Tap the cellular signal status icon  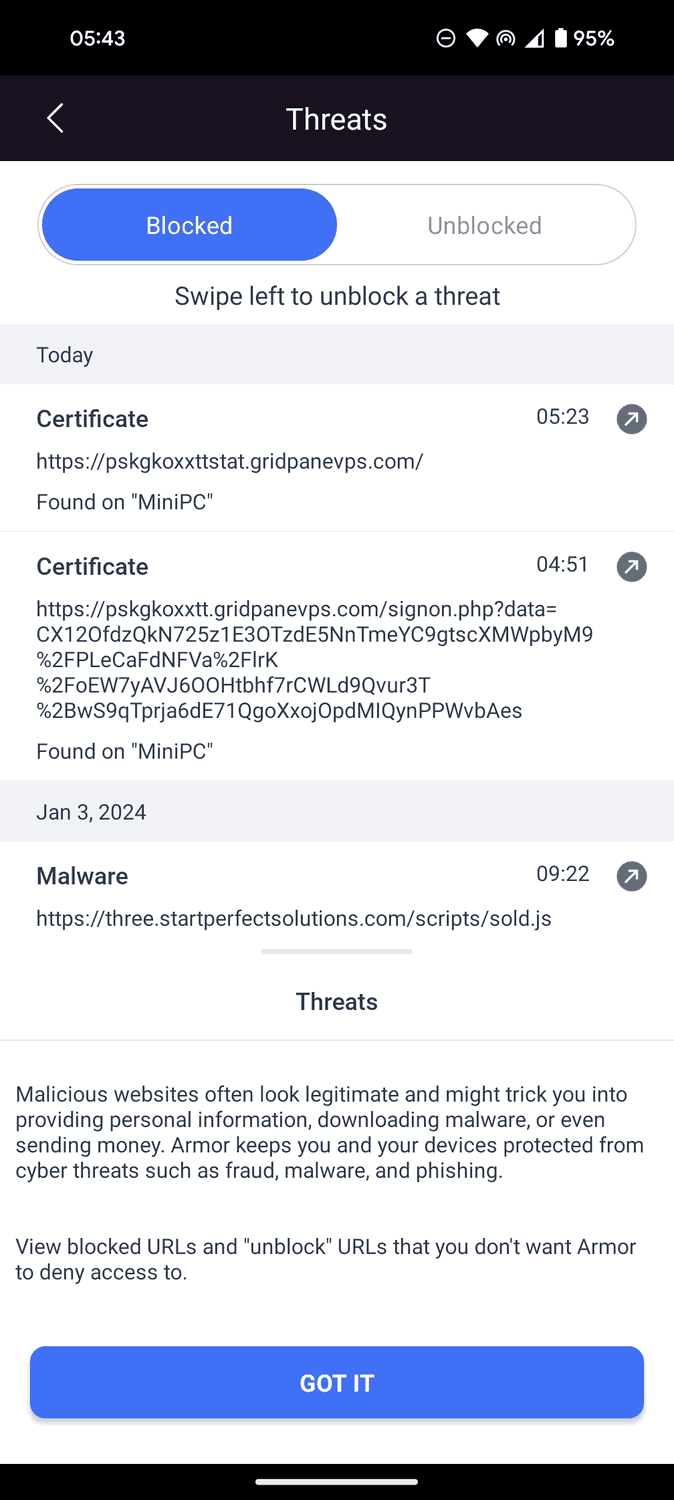(x=535, y=39)
